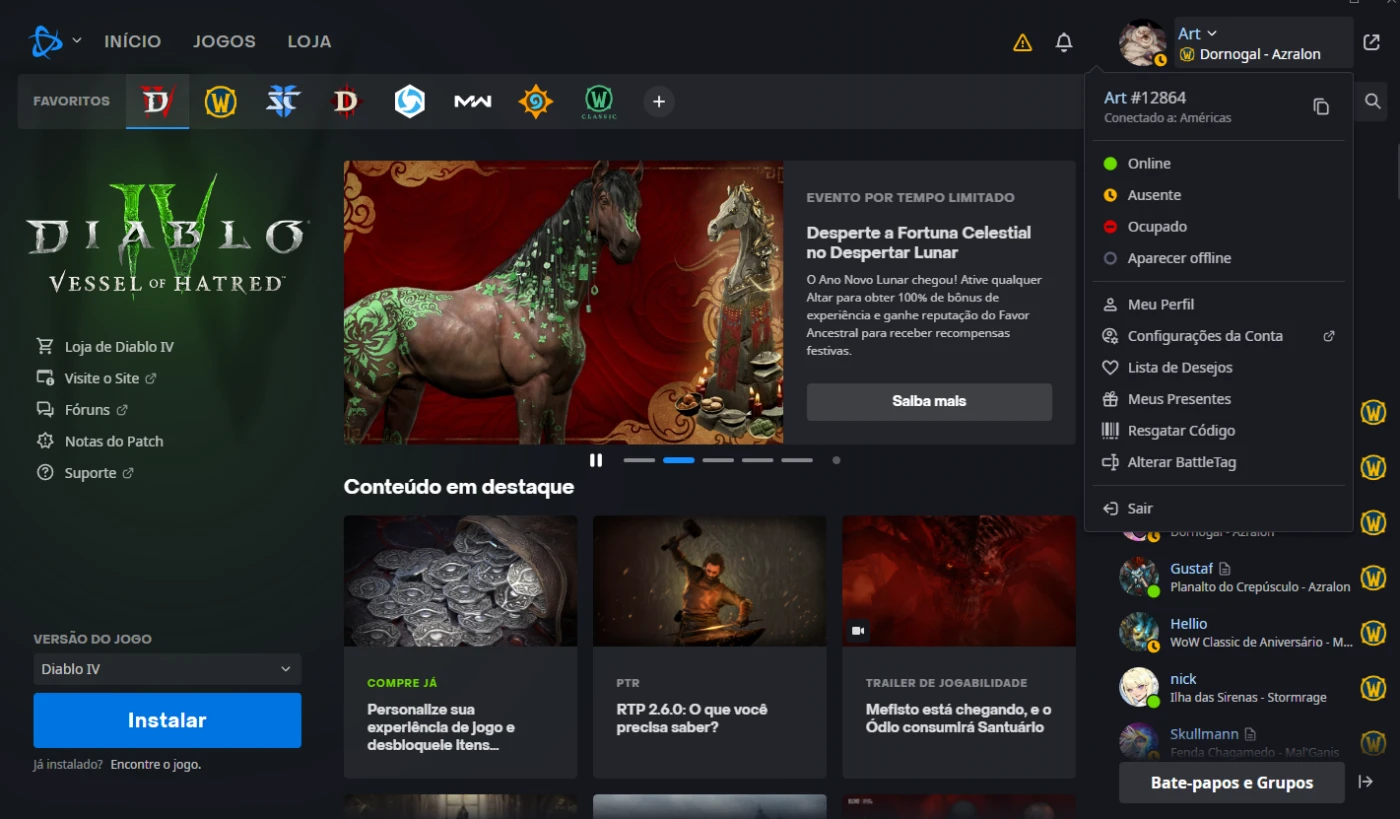Open the WoW Classic favorites icon
Viewport: 1400px width, 819px height.
coord(598,101)
